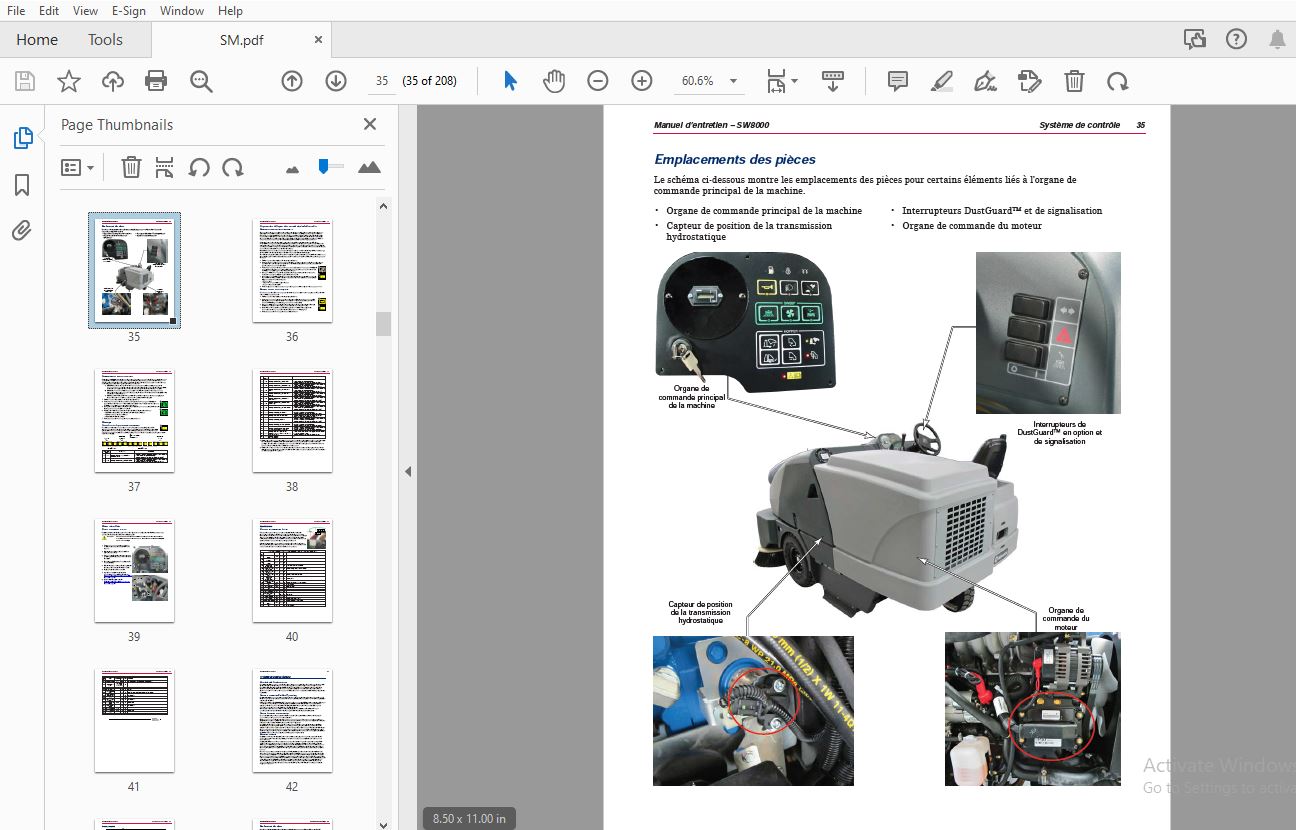Open the Edit menu
1296x830 pixels.
click(x=49, y=11)
